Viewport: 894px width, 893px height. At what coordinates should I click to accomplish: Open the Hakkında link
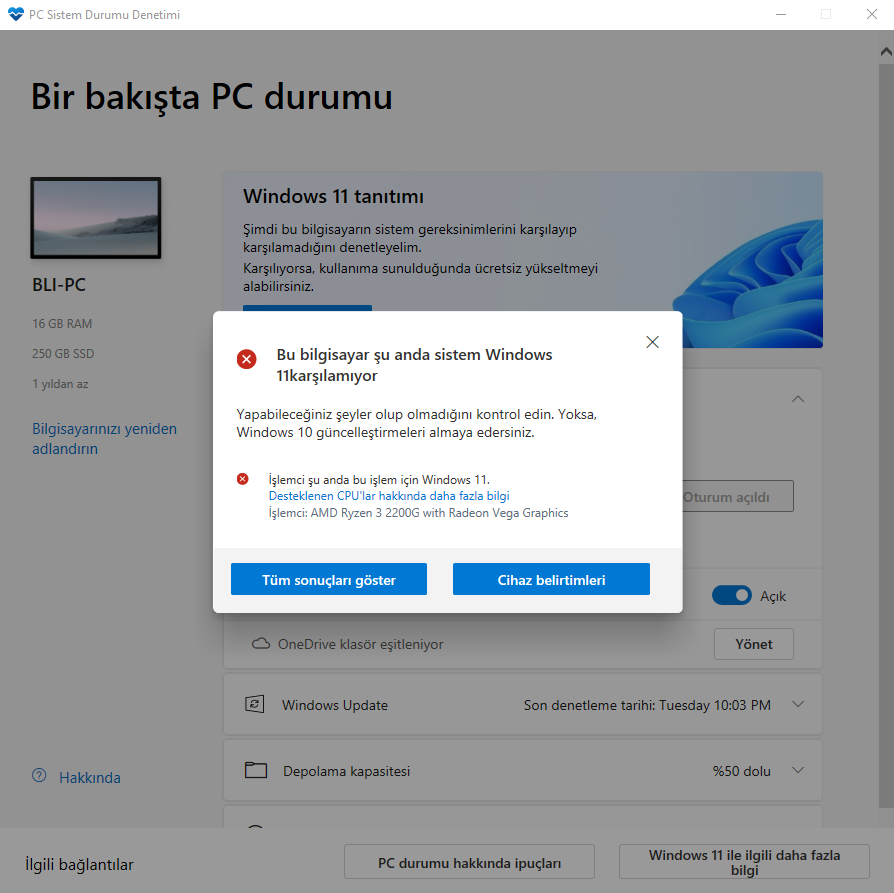pos(90,778)
